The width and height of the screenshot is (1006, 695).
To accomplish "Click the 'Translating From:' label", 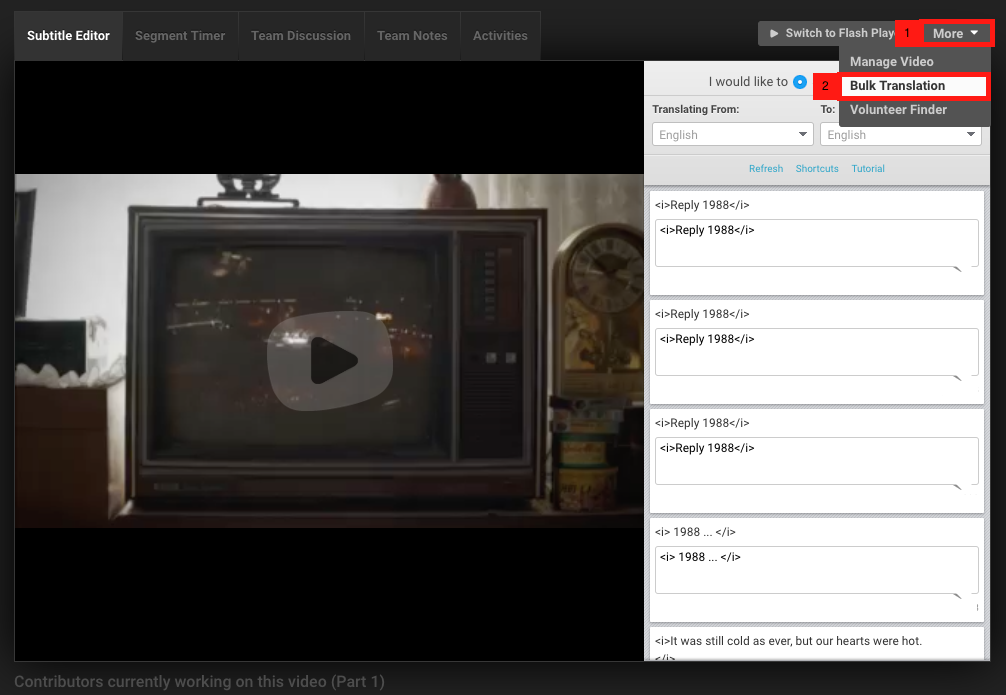I will tap(695, 109).
